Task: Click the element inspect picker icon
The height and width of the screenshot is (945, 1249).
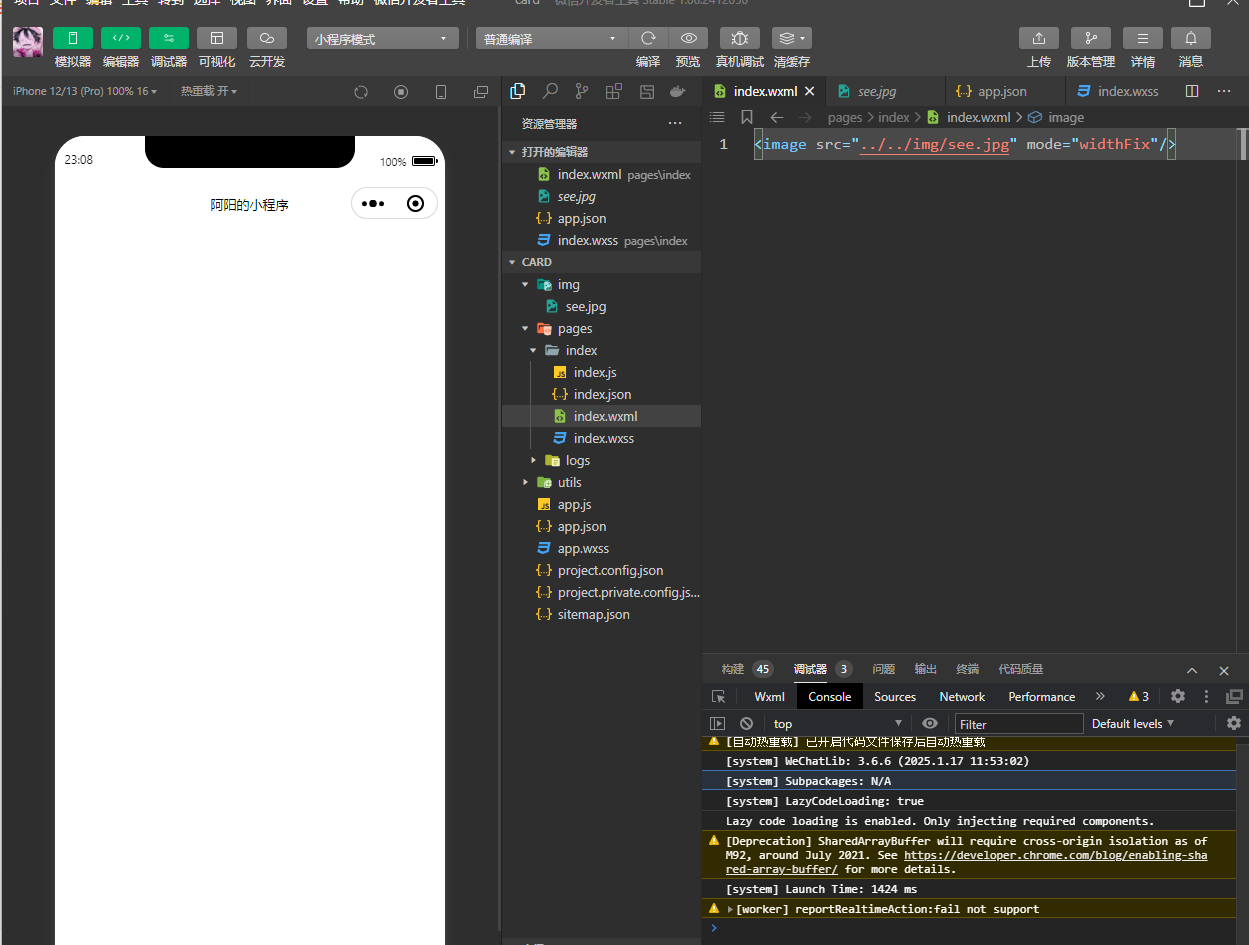Action: click(718, 697)
